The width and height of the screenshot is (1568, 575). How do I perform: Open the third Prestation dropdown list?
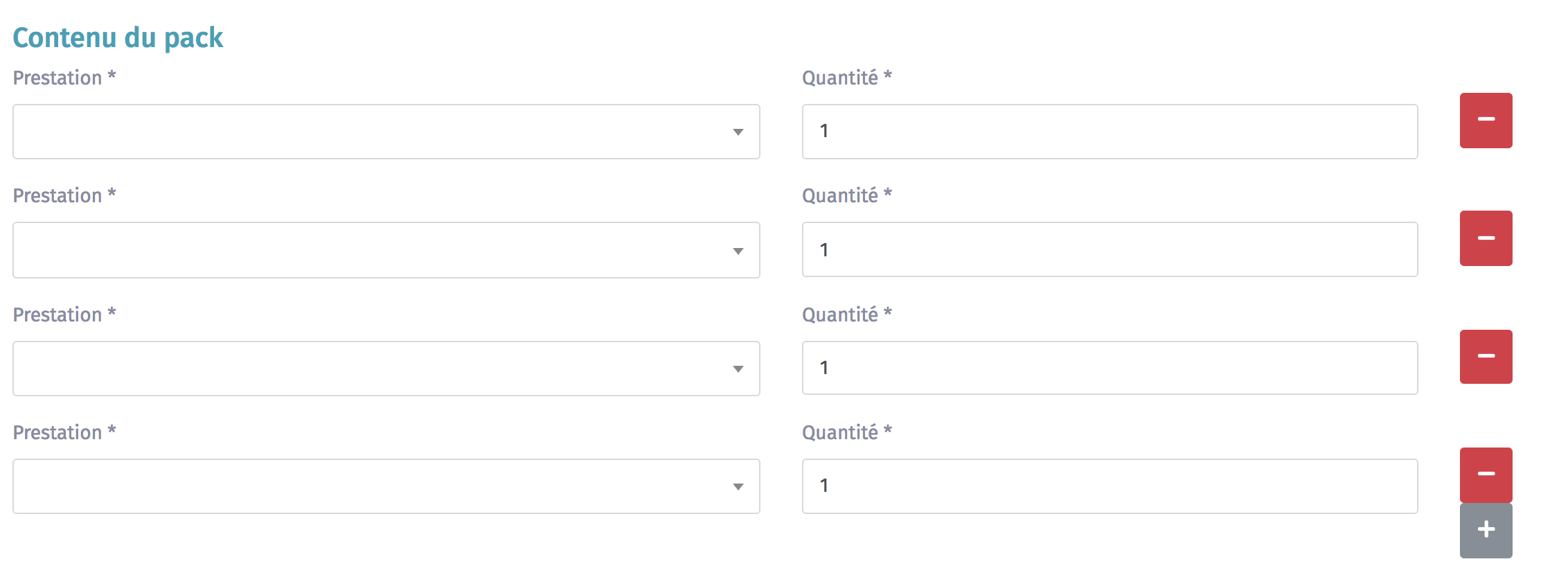point(386,369)
